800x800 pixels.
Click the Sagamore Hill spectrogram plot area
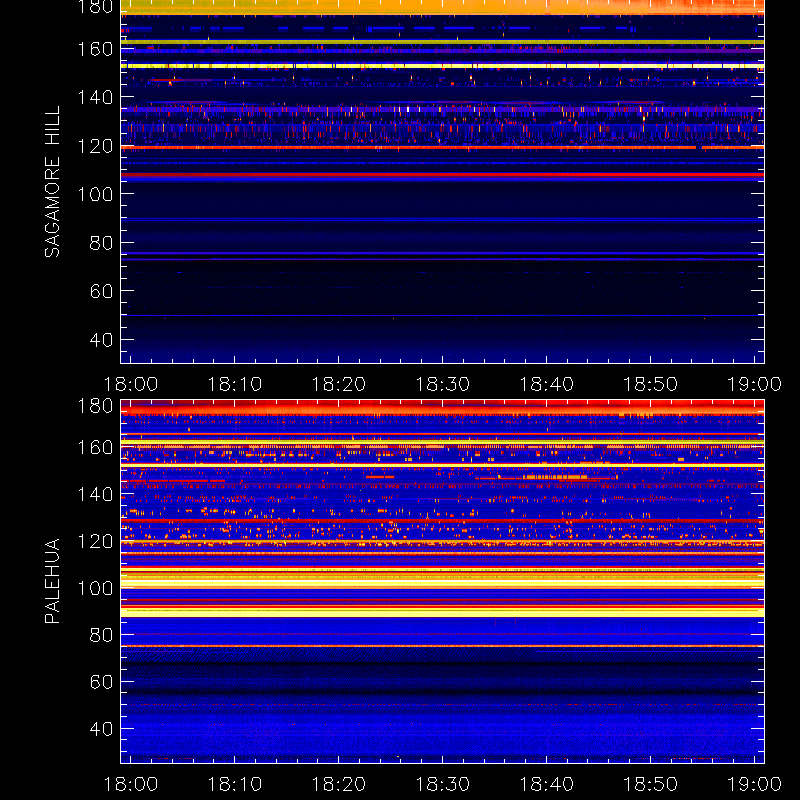pyautogui.click(x=442, y=182)
